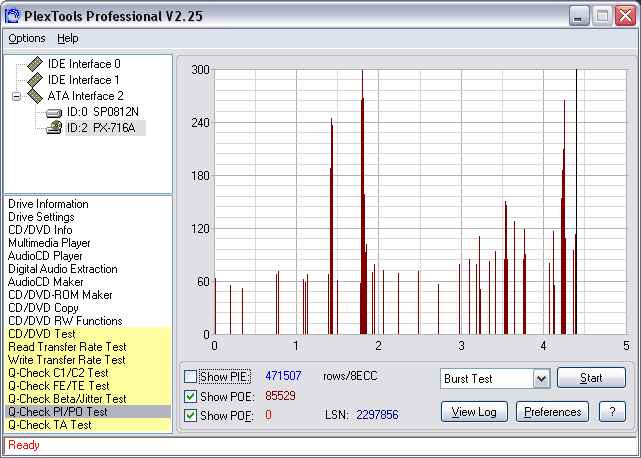Viewport: 641px width, 458px height.
Task: Click the LSN value 2297856
Action: (x=377, y=415)
